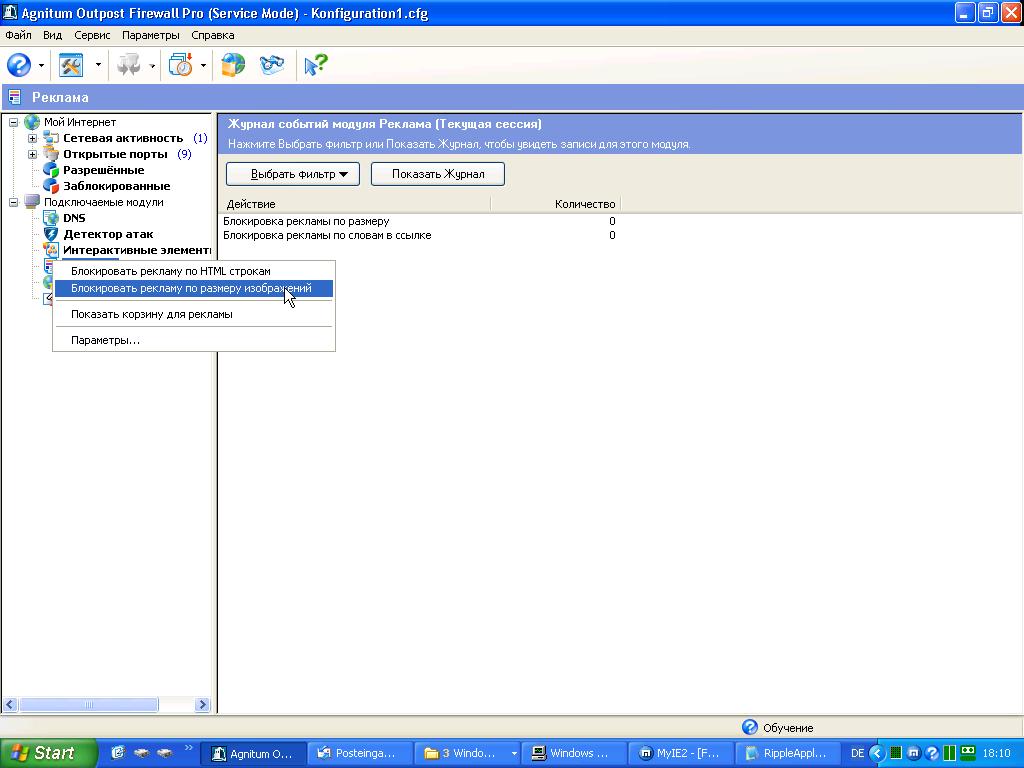Click the Обучение status bar indicator
Image resolution: width=1024 pixels, height=768 pixels.
pos(778,728)
